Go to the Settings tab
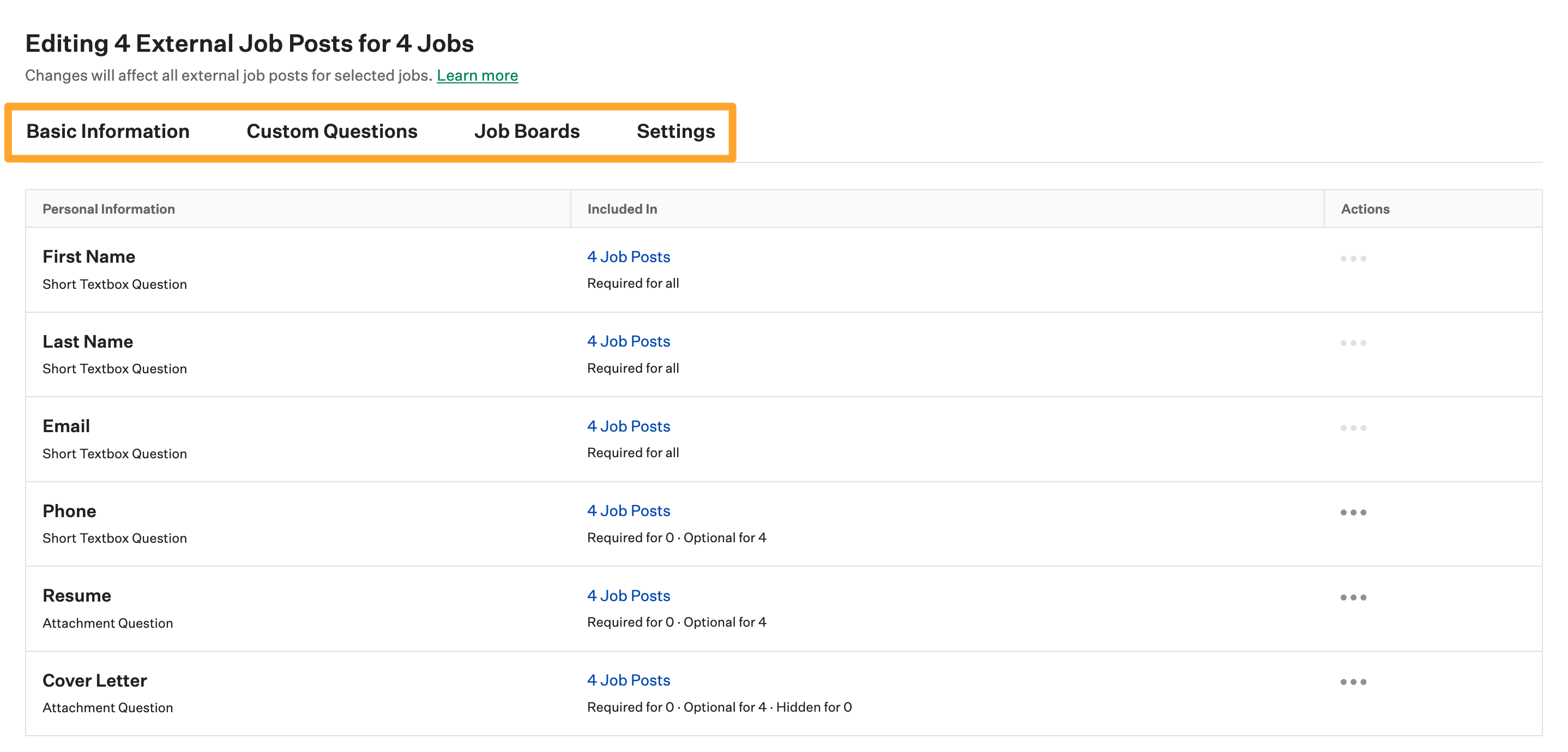Image resolution: width=1568 pixels, height=752 pixels. pyautogui.click(x=676, y=131)
